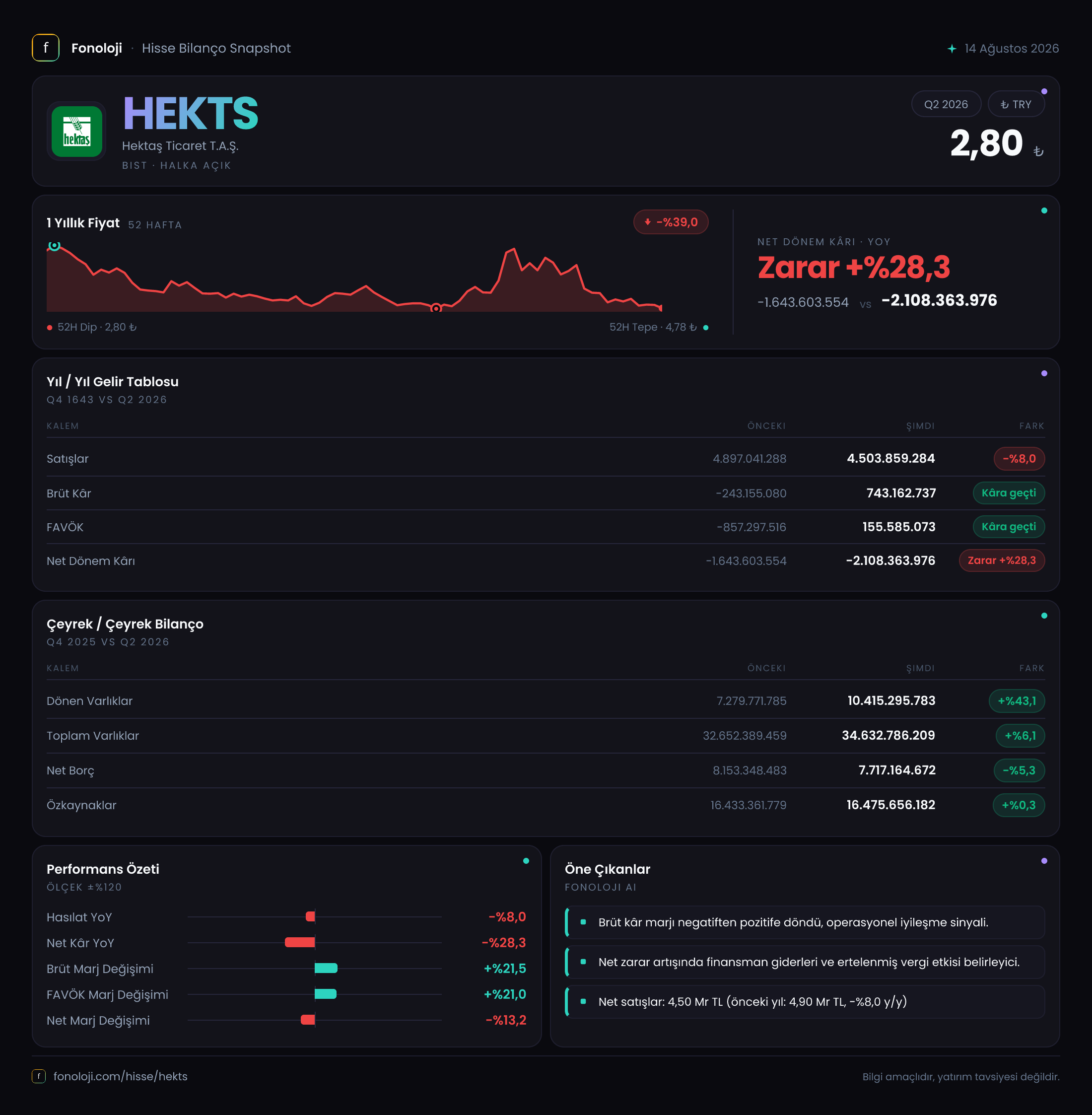Viewport: 1092px width, 1115px height.
Task: Click the Hektaş green company logo
Action: pos(77,132)
